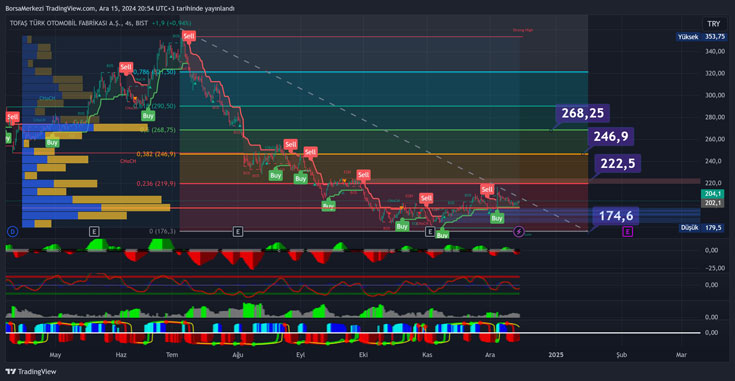Click the most recent Sell marker in December
The height and width of the screenshot is (381, 735).
point(487,189)
